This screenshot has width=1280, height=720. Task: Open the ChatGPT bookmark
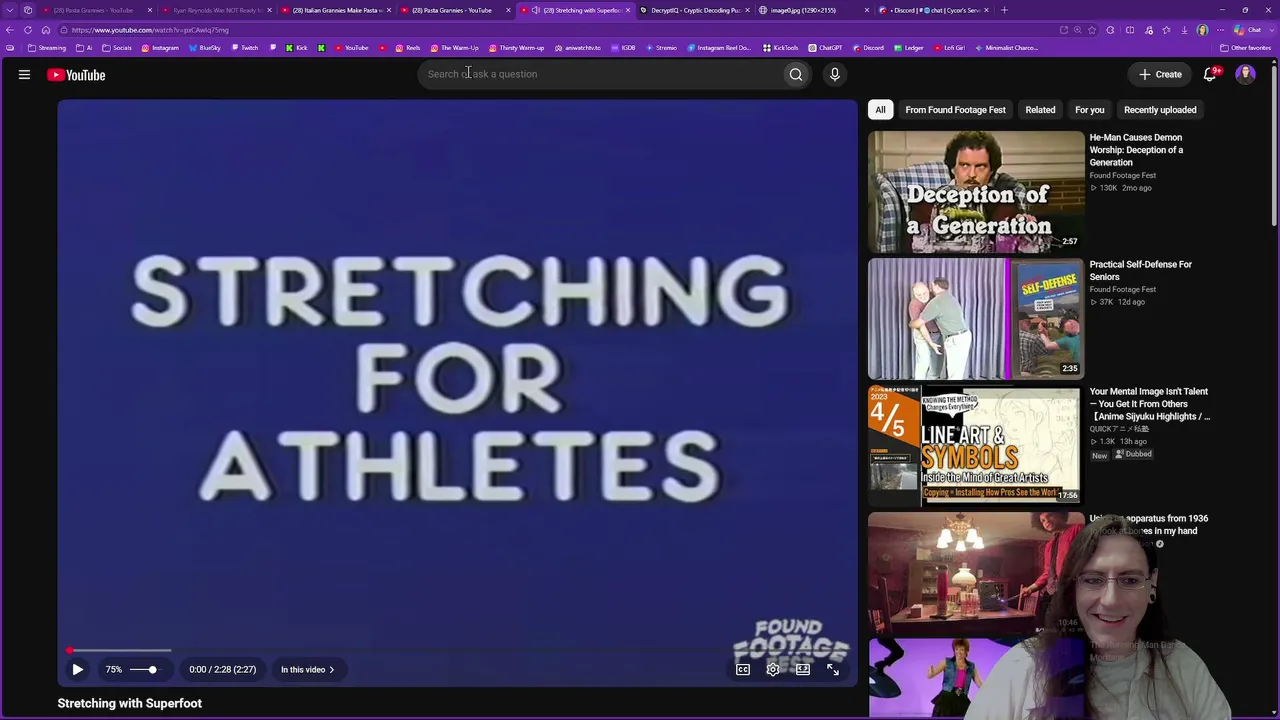click(825, 48)
